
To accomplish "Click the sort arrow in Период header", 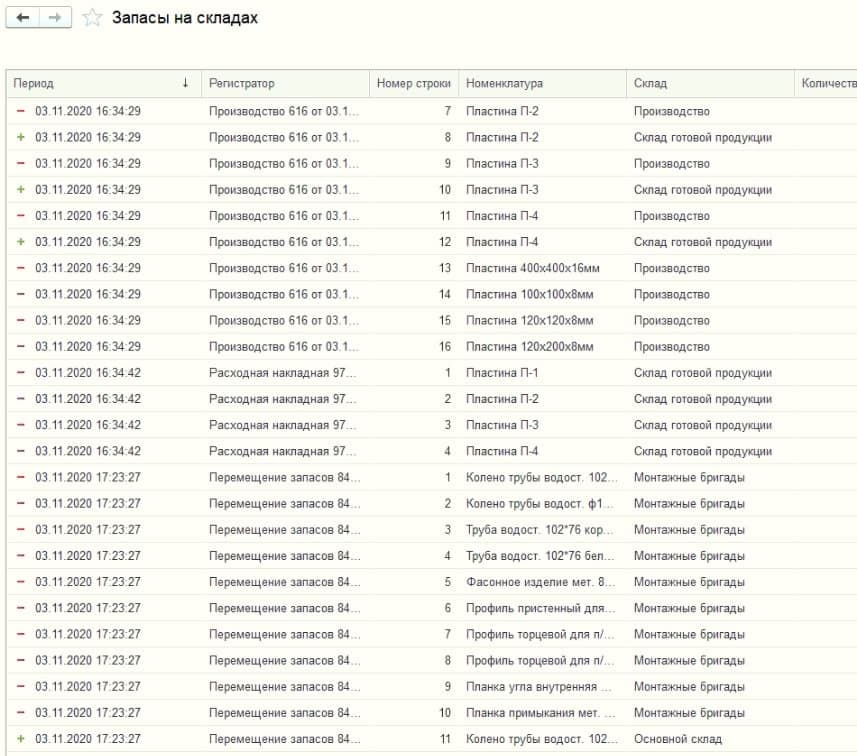I will (x=185, y=83).
